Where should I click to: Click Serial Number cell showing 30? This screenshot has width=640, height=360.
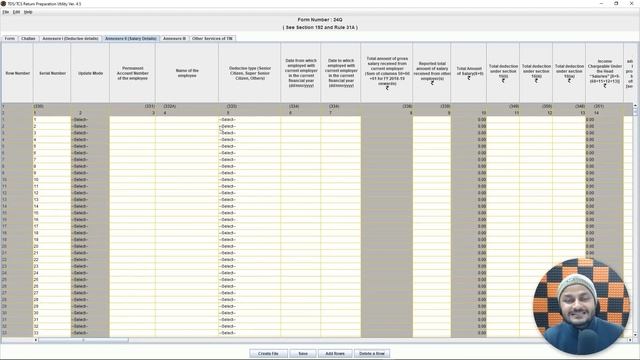pyautogui.click(x=52, y=313)
